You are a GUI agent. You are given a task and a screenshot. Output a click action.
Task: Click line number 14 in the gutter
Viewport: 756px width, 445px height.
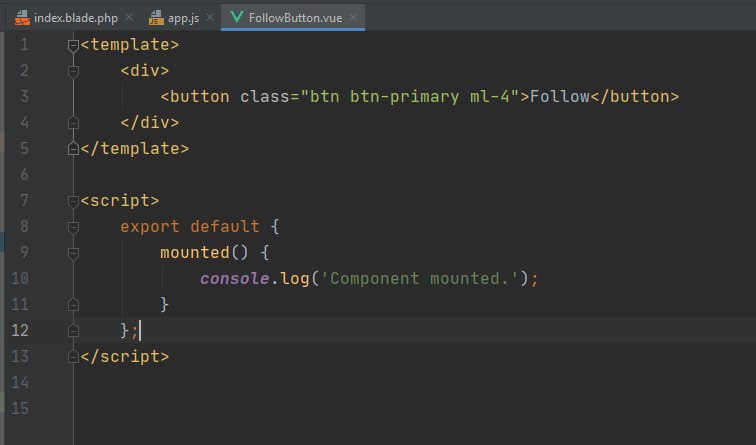[x=20, y=383]
